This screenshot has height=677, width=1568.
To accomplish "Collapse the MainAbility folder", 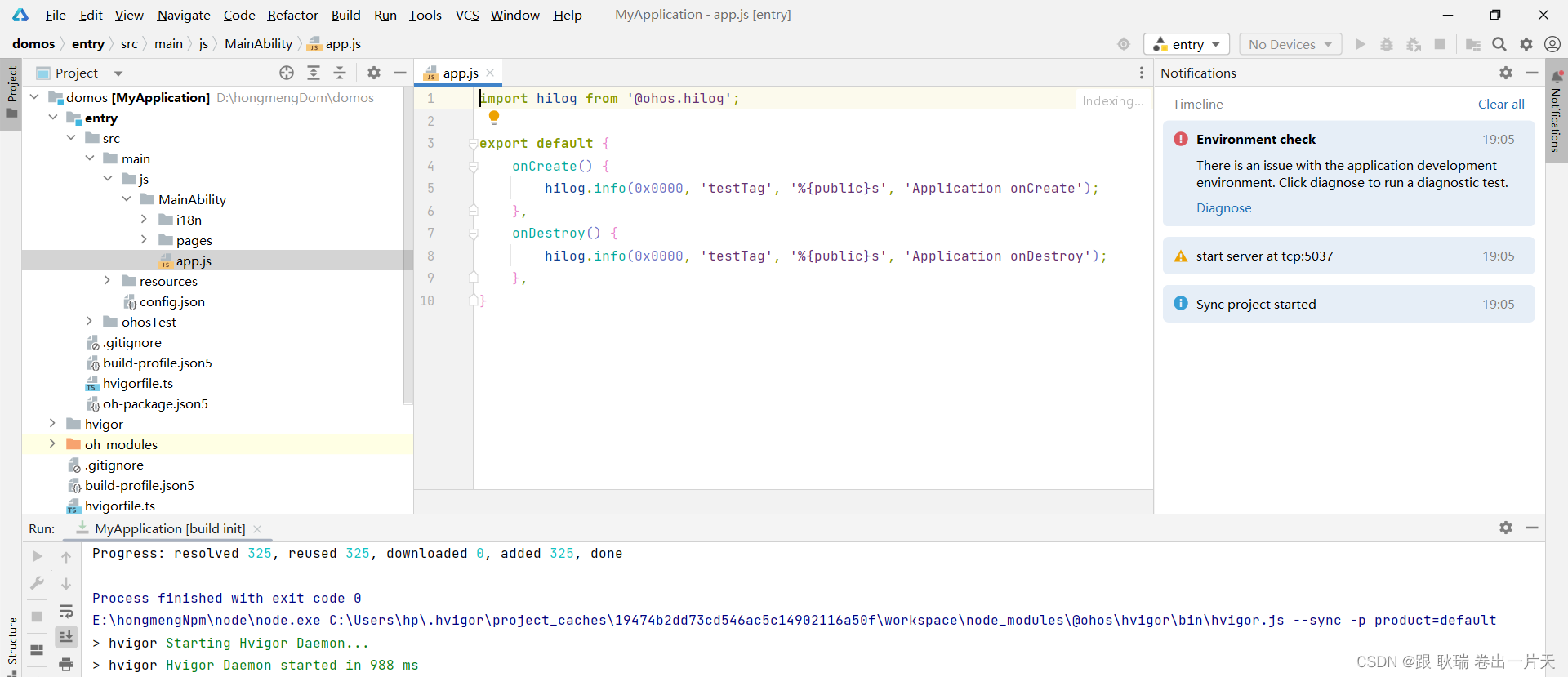I will [127, 199].
